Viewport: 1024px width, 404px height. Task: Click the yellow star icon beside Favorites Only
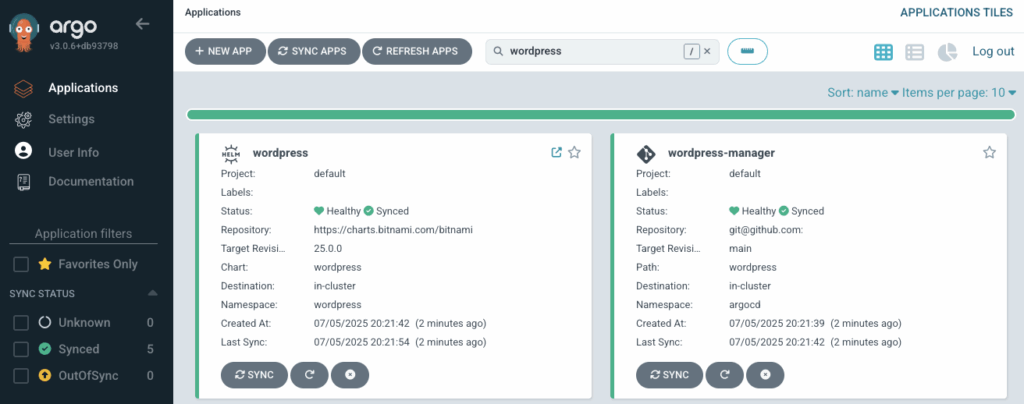point(45,264)
